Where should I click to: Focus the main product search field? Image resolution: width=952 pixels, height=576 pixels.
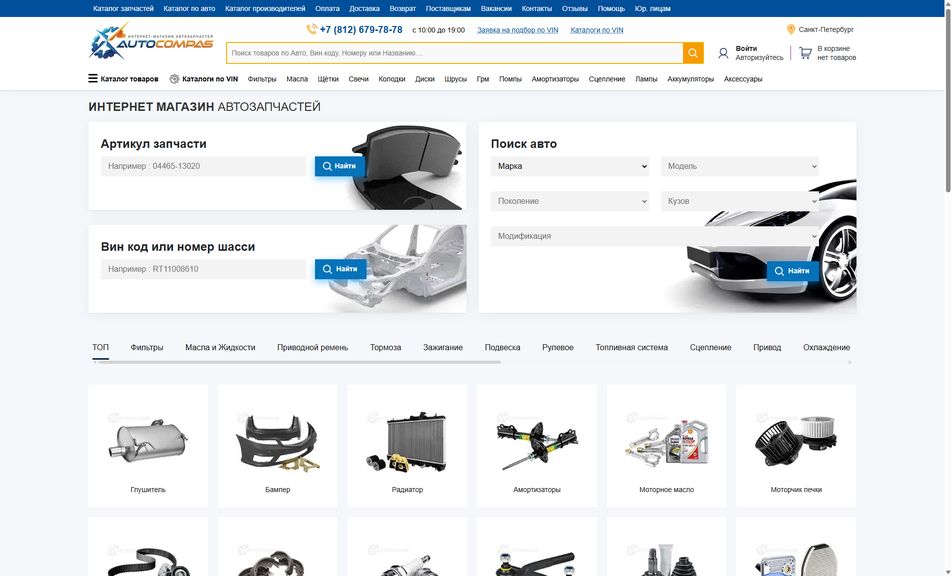tap(455, 53)
